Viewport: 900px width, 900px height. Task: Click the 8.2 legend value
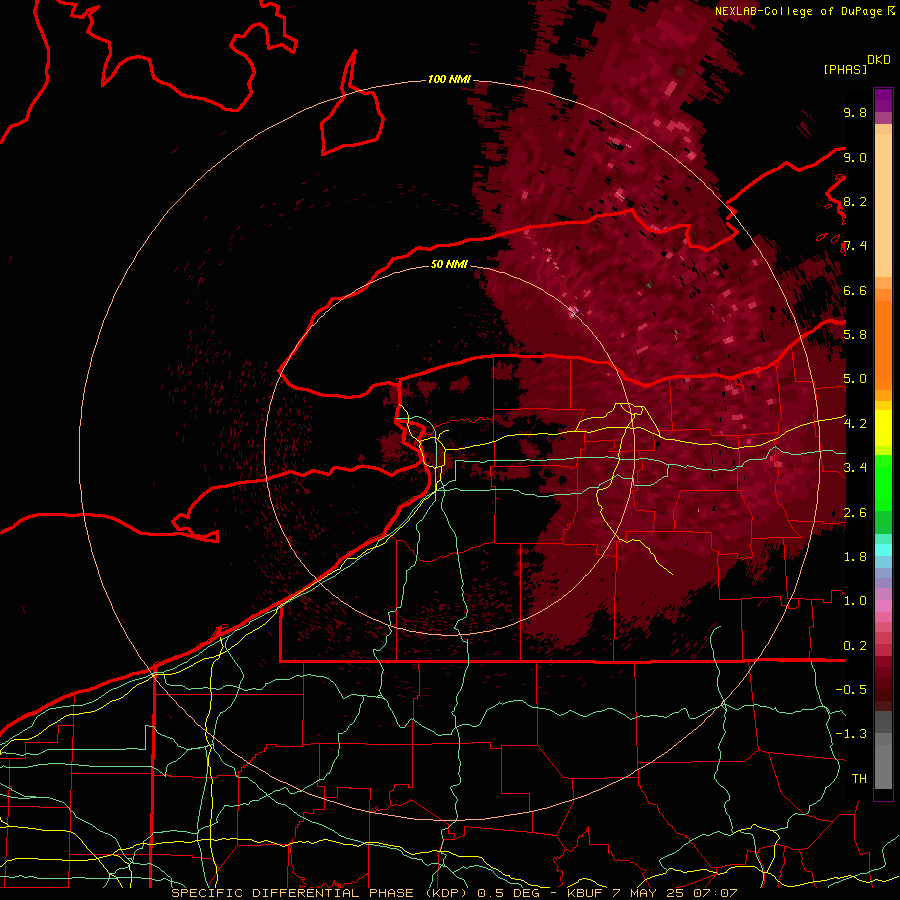point(855,201)
